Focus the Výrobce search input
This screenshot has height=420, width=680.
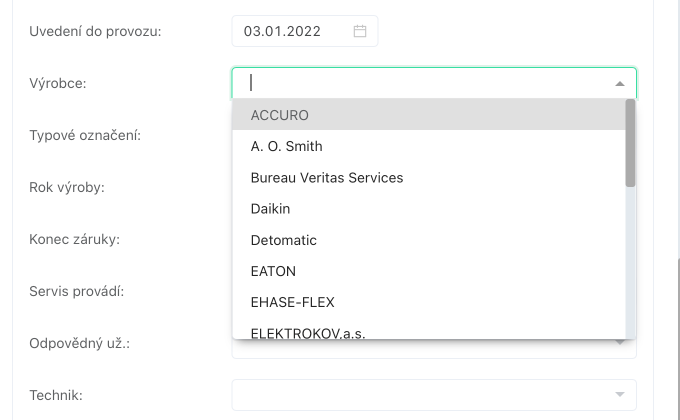click(420, 83)
